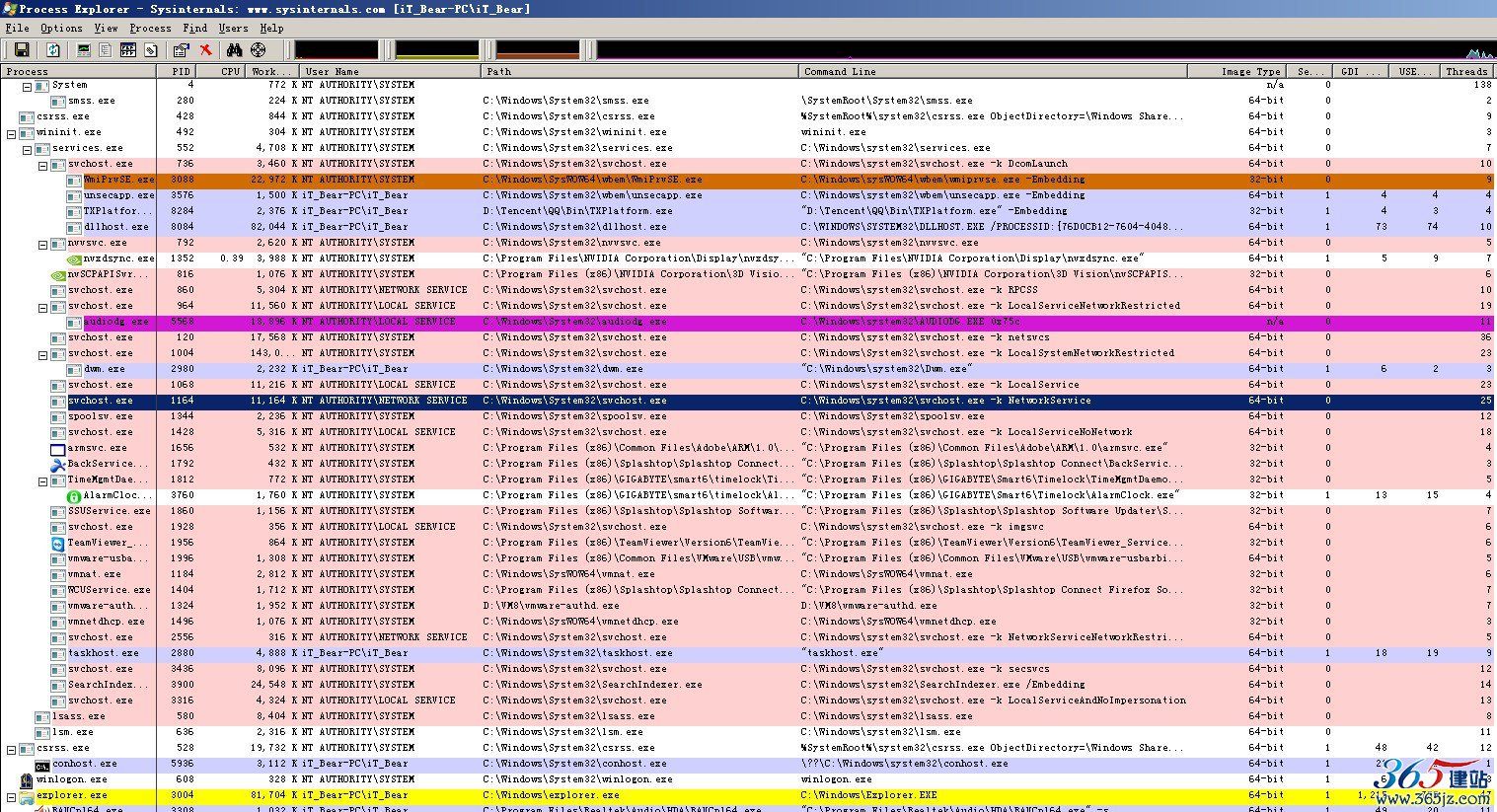The height and width of the screenshot is (812, 1497).
Task: Click the TeamViewer_ process icon
Action: point(58,543)
